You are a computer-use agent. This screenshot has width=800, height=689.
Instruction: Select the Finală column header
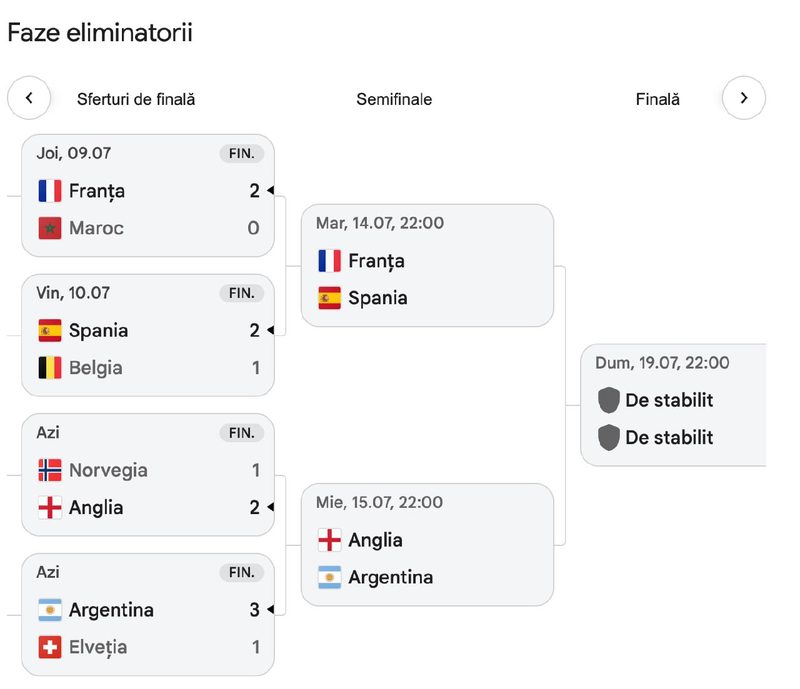click(658, 99)
